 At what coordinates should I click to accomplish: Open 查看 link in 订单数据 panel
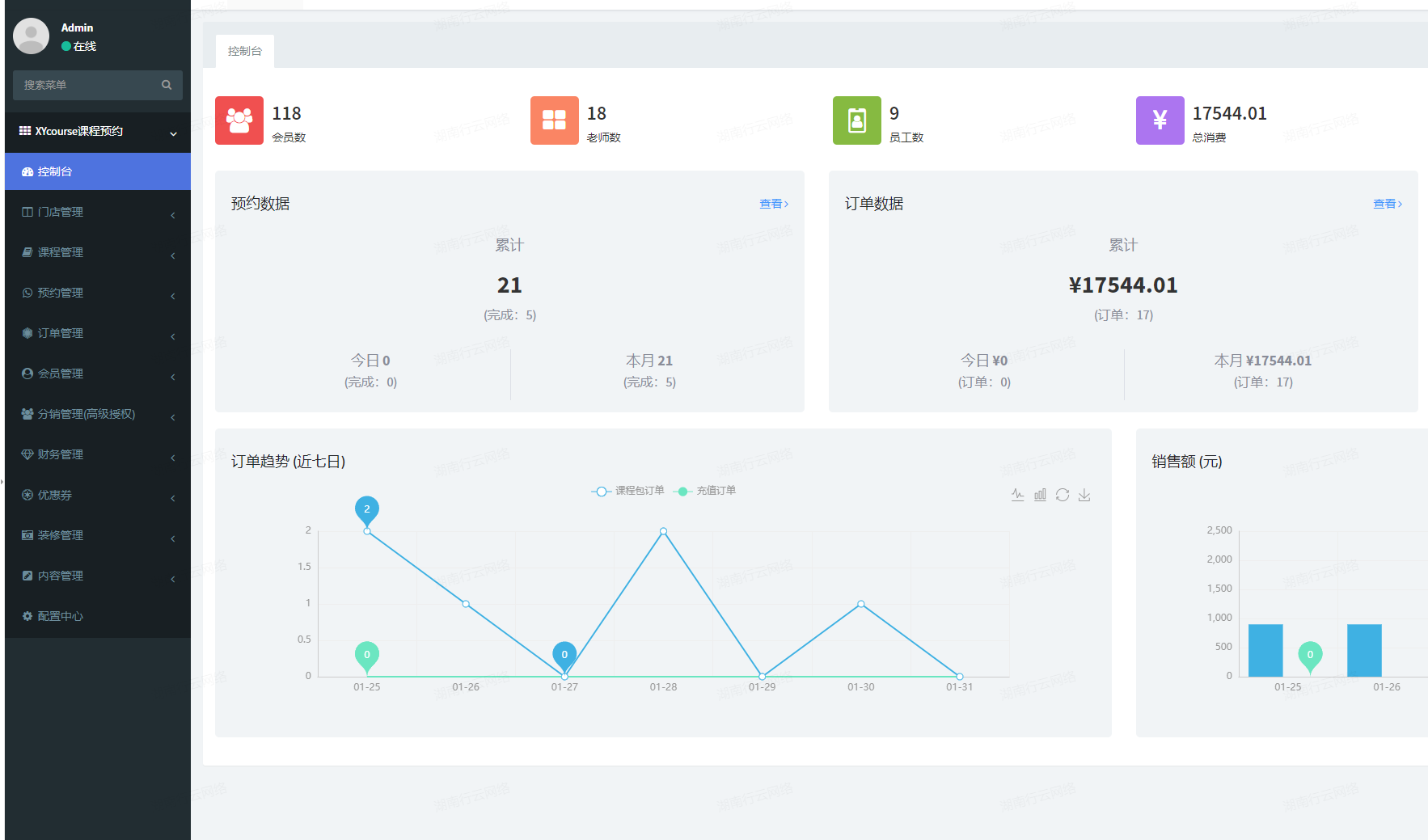click(x=1387, y=204)
